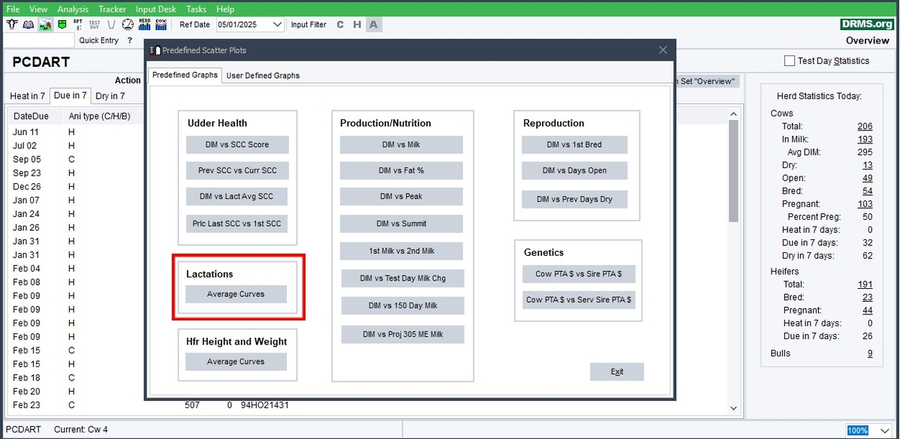Click the cow head toolbar icon

[11, 25]
